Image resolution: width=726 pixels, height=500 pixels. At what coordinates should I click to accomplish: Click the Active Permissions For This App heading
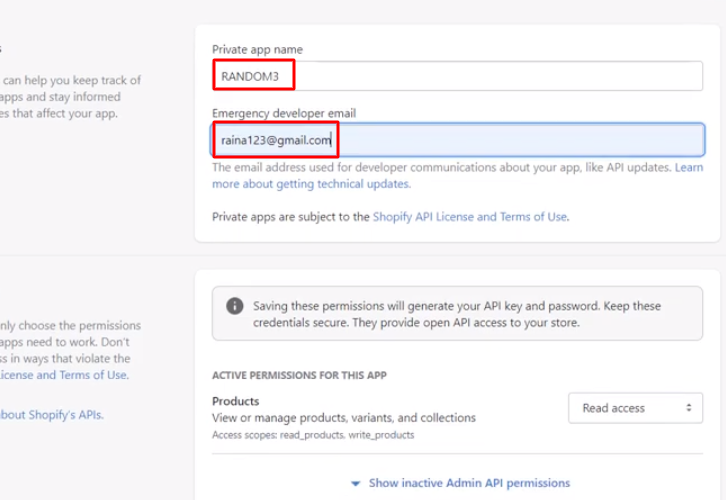pos(299,375)
